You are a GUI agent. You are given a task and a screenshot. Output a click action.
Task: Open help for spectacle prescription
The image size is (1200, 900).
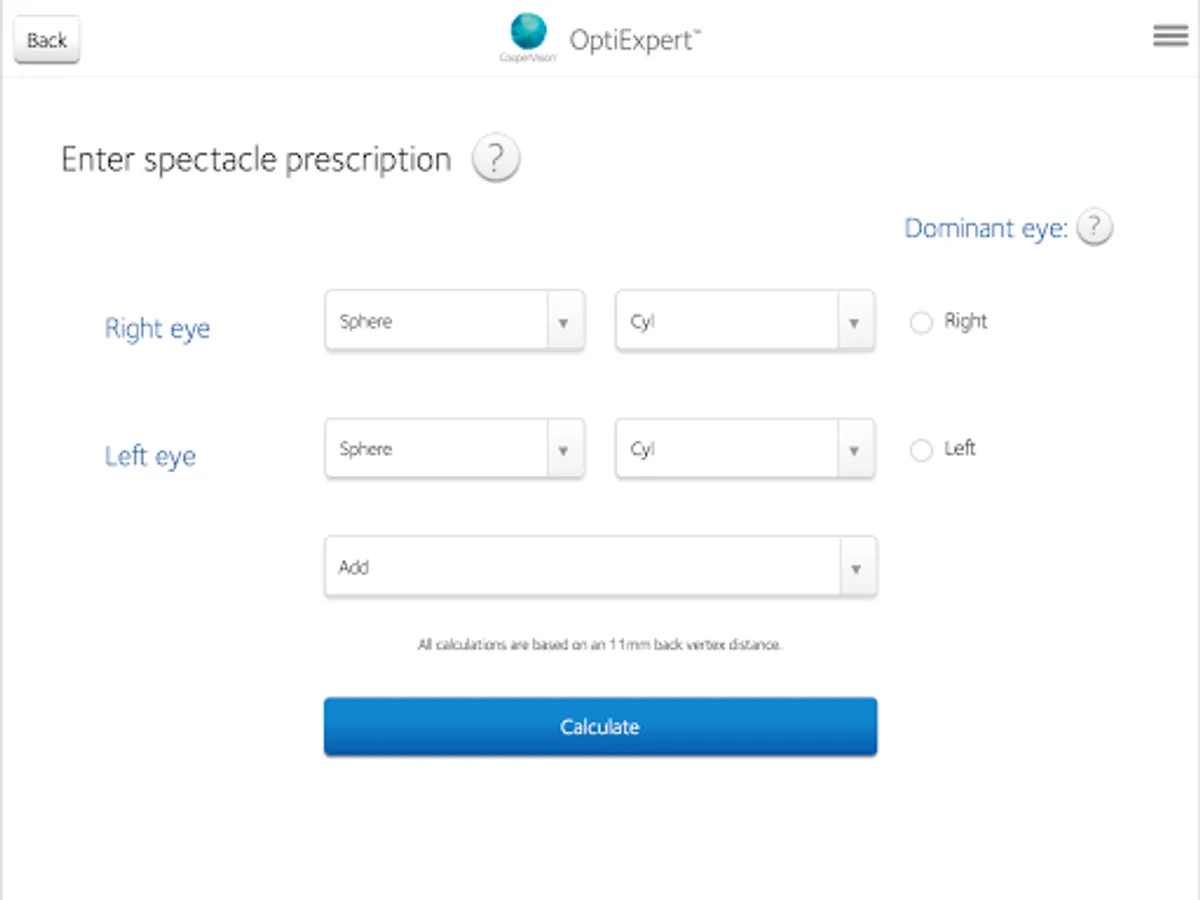pyautogui.click(x=496, y=160)
